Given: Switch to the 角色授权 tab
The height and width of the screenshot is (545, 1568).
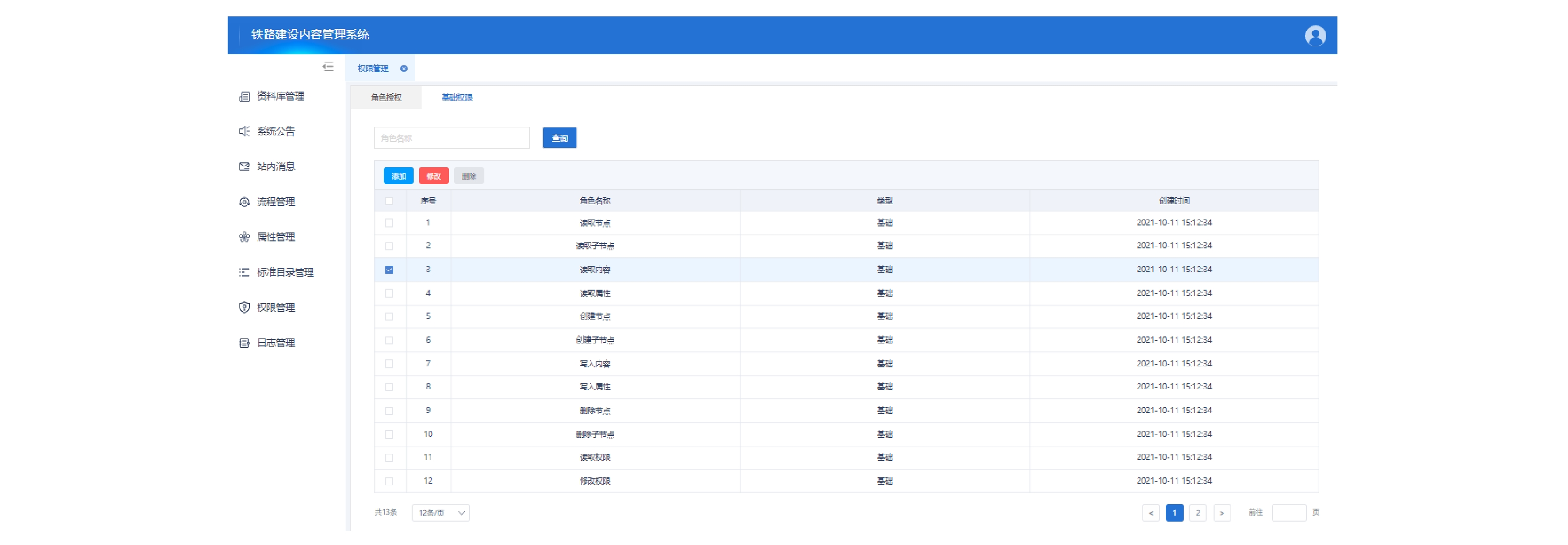Looking at the screenshot, I should pyautogui.click(x=386, y=98).
